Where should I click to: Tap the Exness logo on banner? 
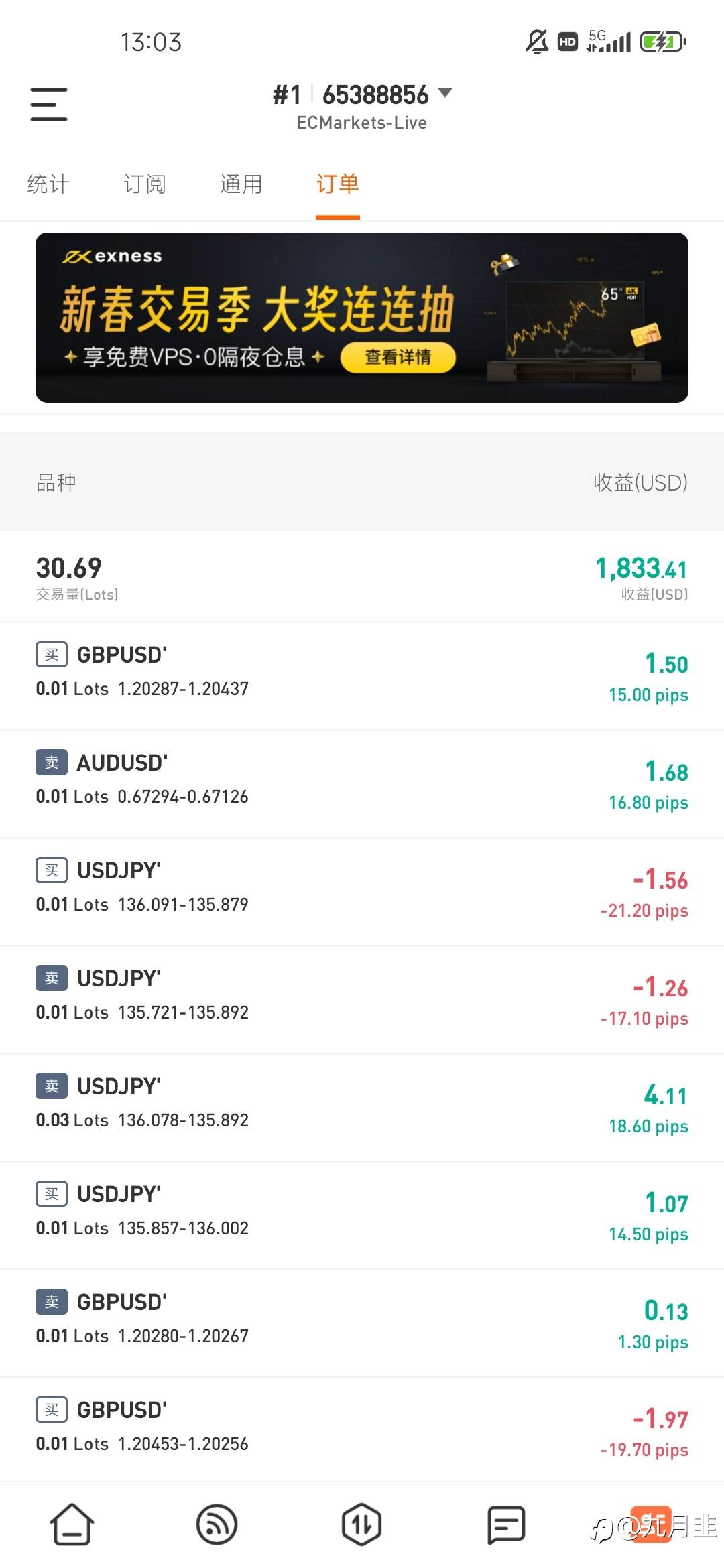click(113, 257)
